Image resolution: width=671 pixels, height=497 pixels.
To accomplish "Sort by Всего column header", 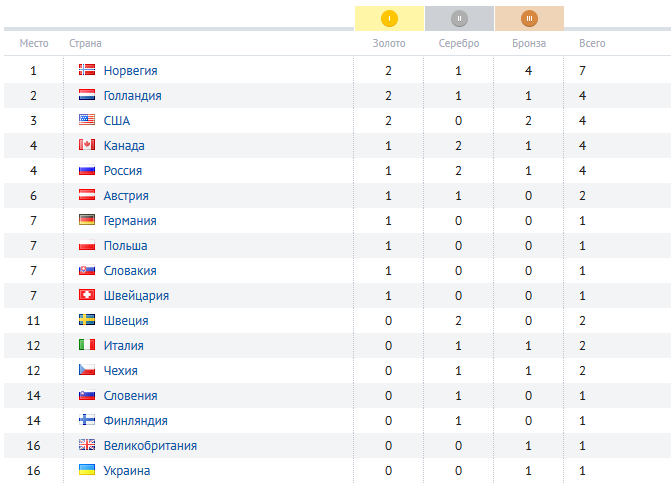I will point(592,43).
